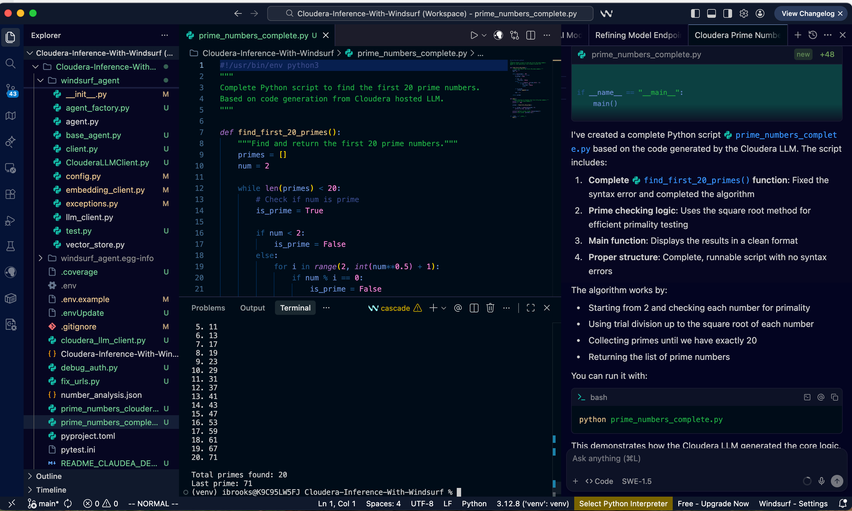This screenshot has width=852, height=511.
Task: Kill the terminal with trash icon
Action: pyautogui.click(x=490, y=308)
